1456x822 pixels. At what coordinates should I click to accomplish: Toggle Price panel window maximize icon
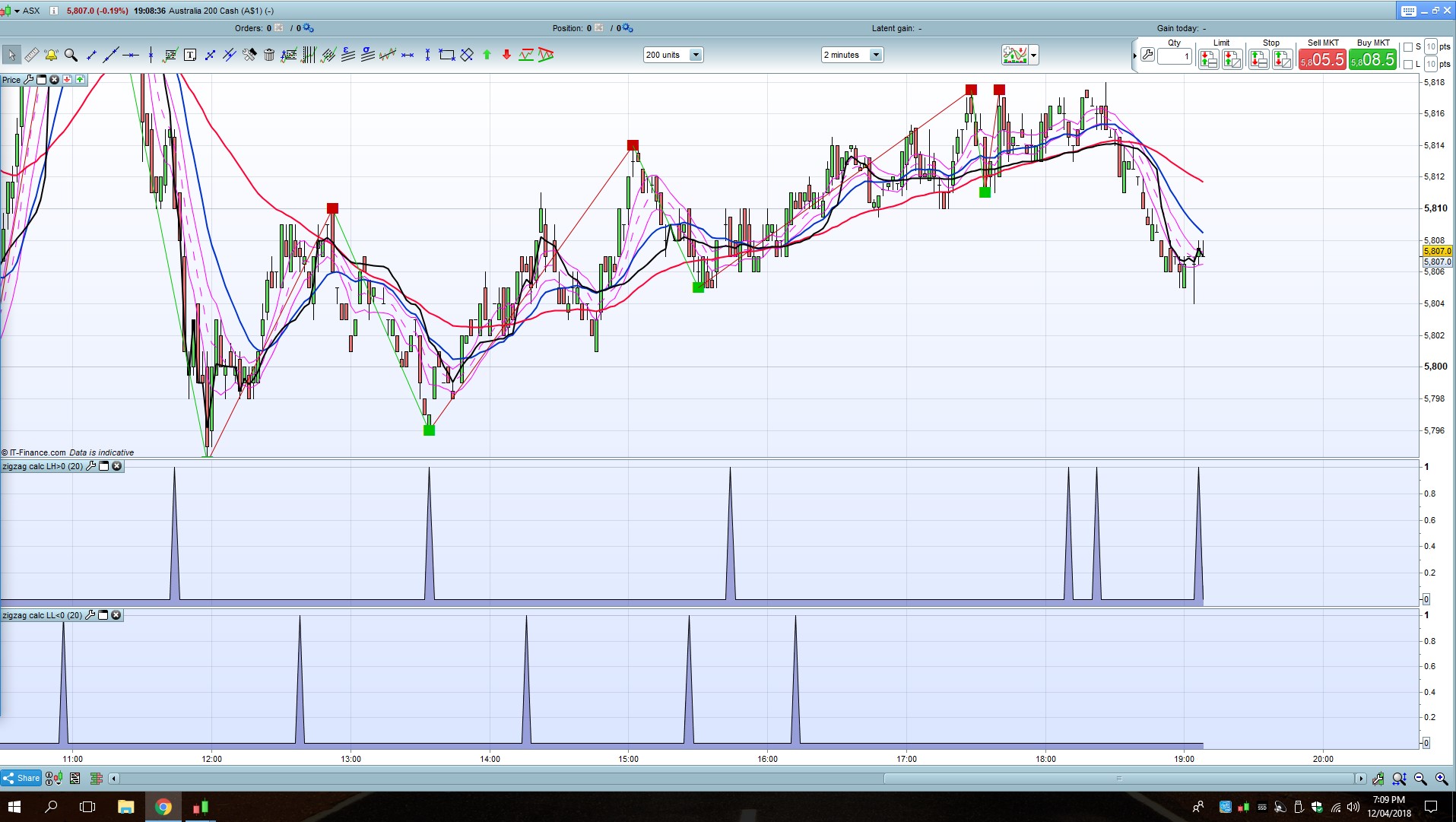pyautogui.click(x=42, y=79)
